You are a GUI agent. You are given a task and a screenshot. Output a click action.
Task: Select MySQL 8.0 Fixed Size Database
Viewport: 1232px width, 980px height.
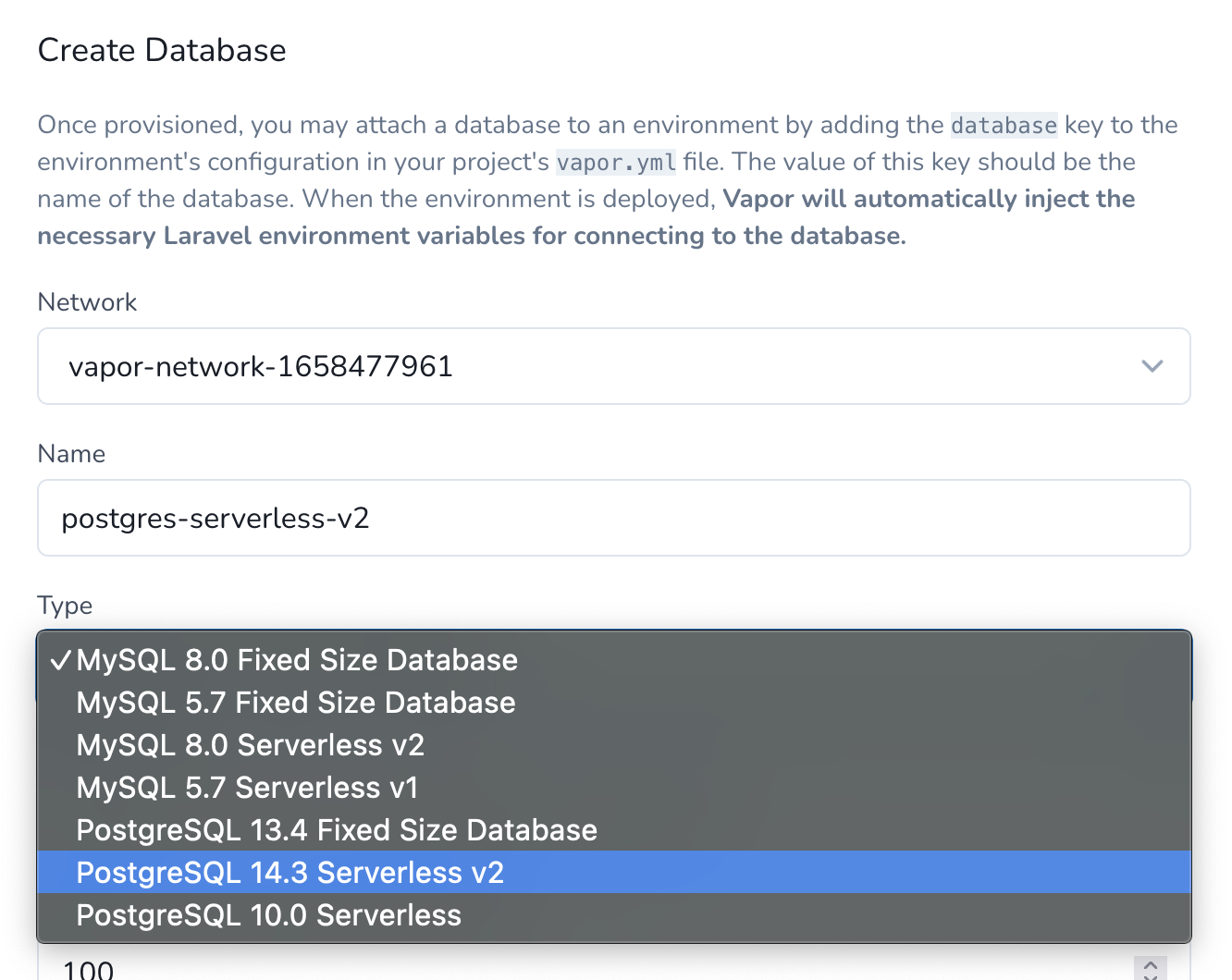(297, 659)
